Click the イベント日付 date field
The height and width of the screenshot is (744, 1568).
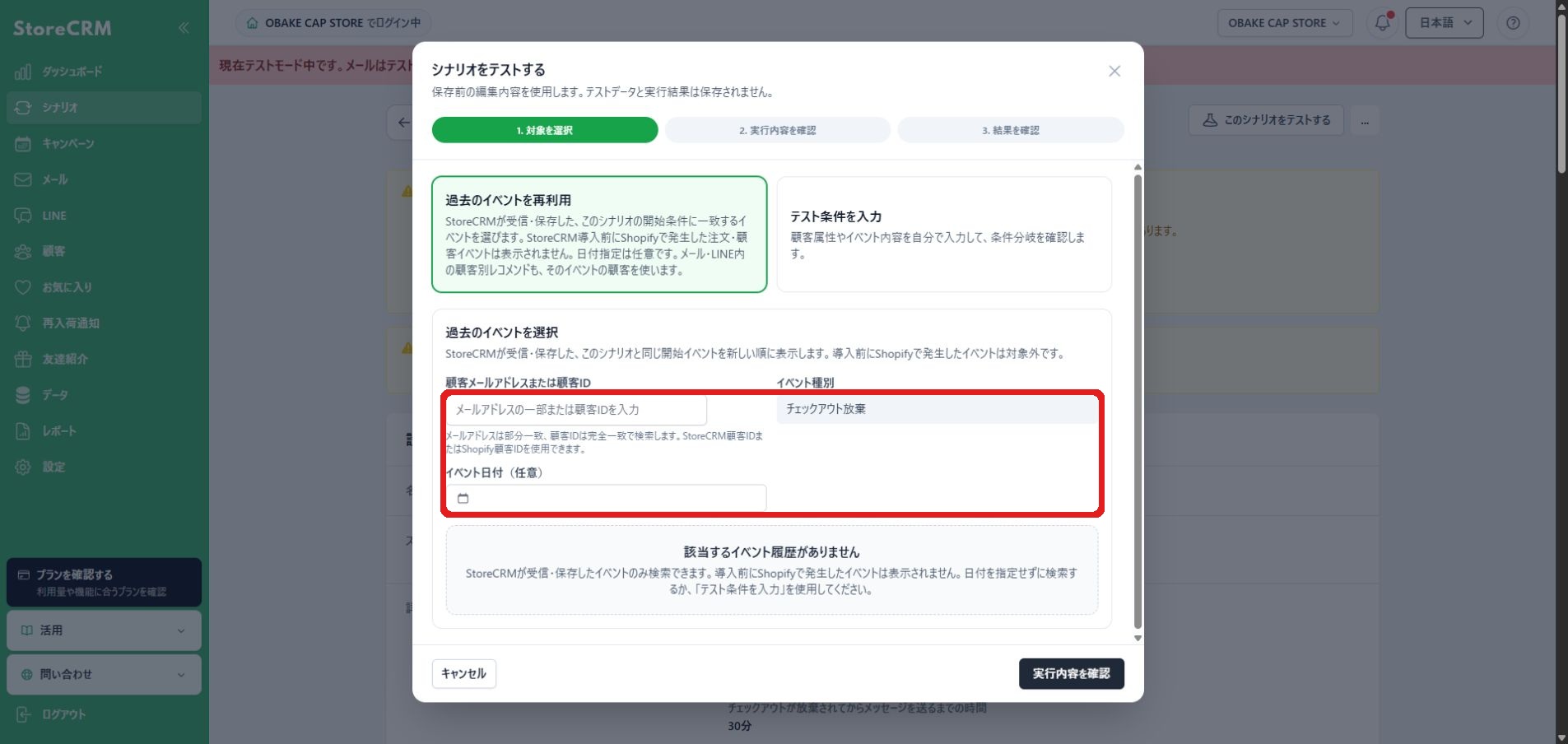click(x=607, y=498)
